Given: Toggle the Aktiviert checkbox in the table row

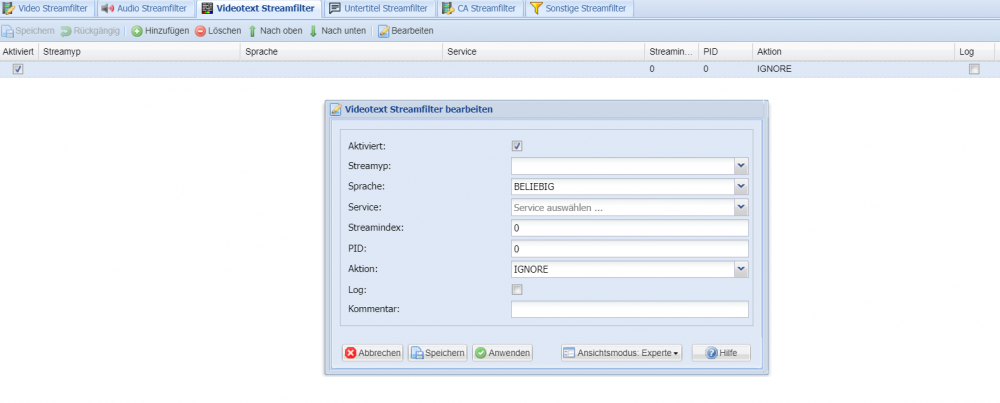Looking at the screenshot, I should pyautogui.click(x=18, y=70).
